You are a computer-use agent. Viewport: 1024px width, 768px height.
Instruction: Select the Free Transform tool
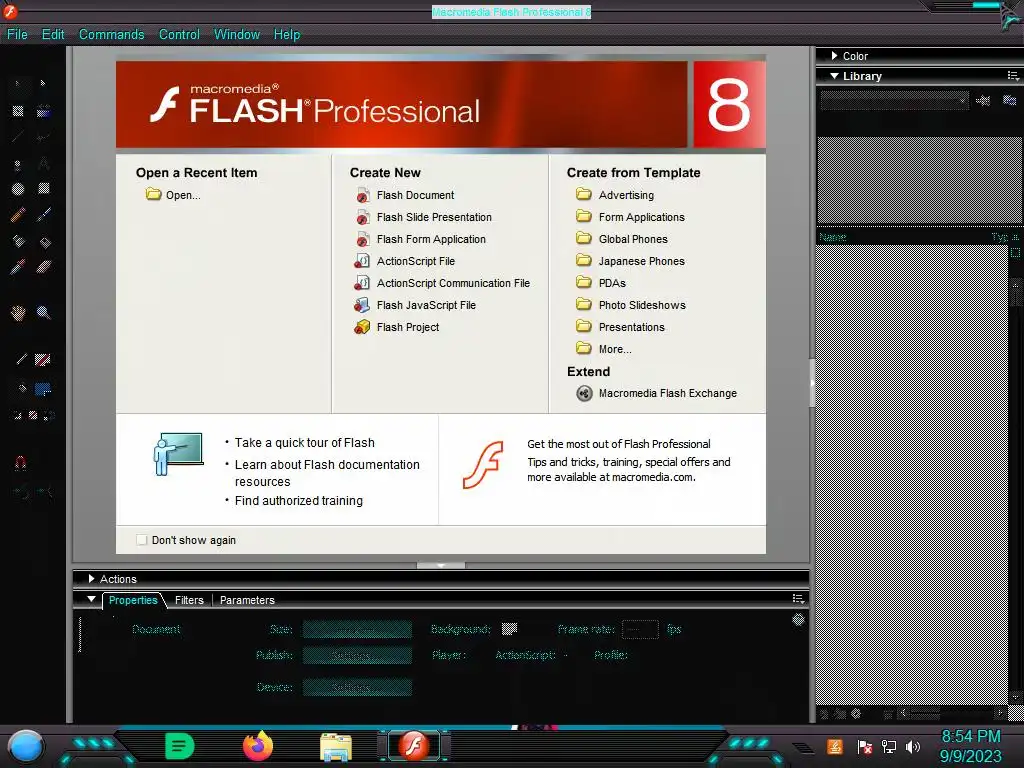click(x=18, y=111)
